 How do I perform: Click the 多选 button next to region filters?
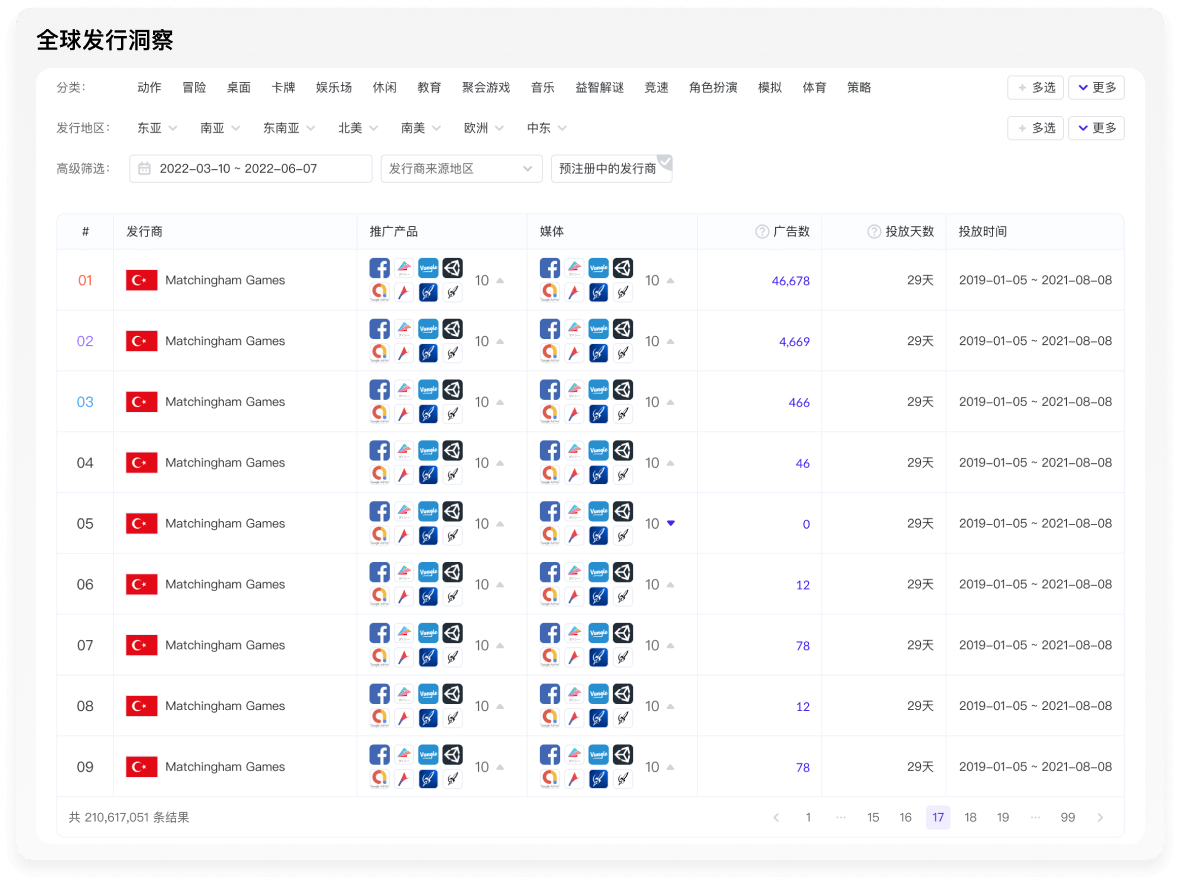1036,127
